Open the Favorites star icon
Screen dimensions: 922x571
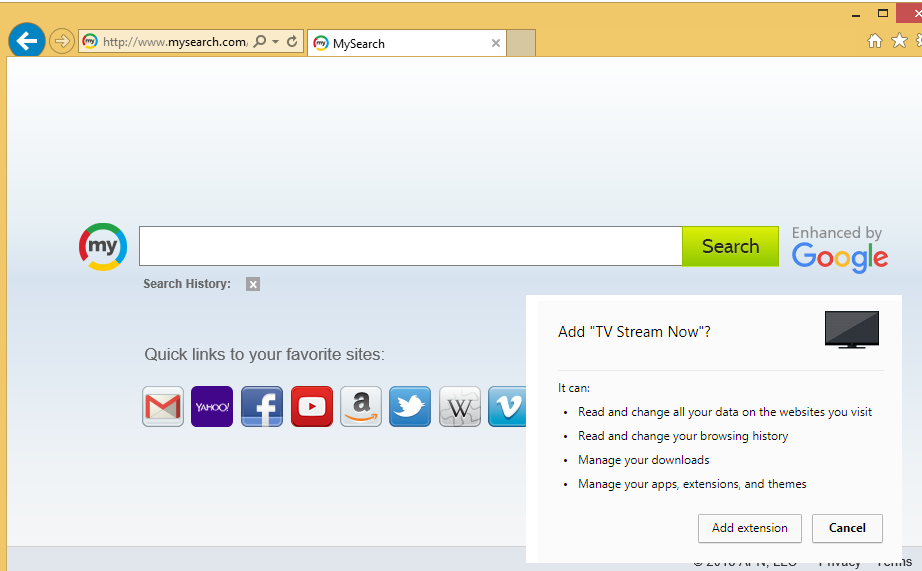pyautogui.click(x=899, y=41)
